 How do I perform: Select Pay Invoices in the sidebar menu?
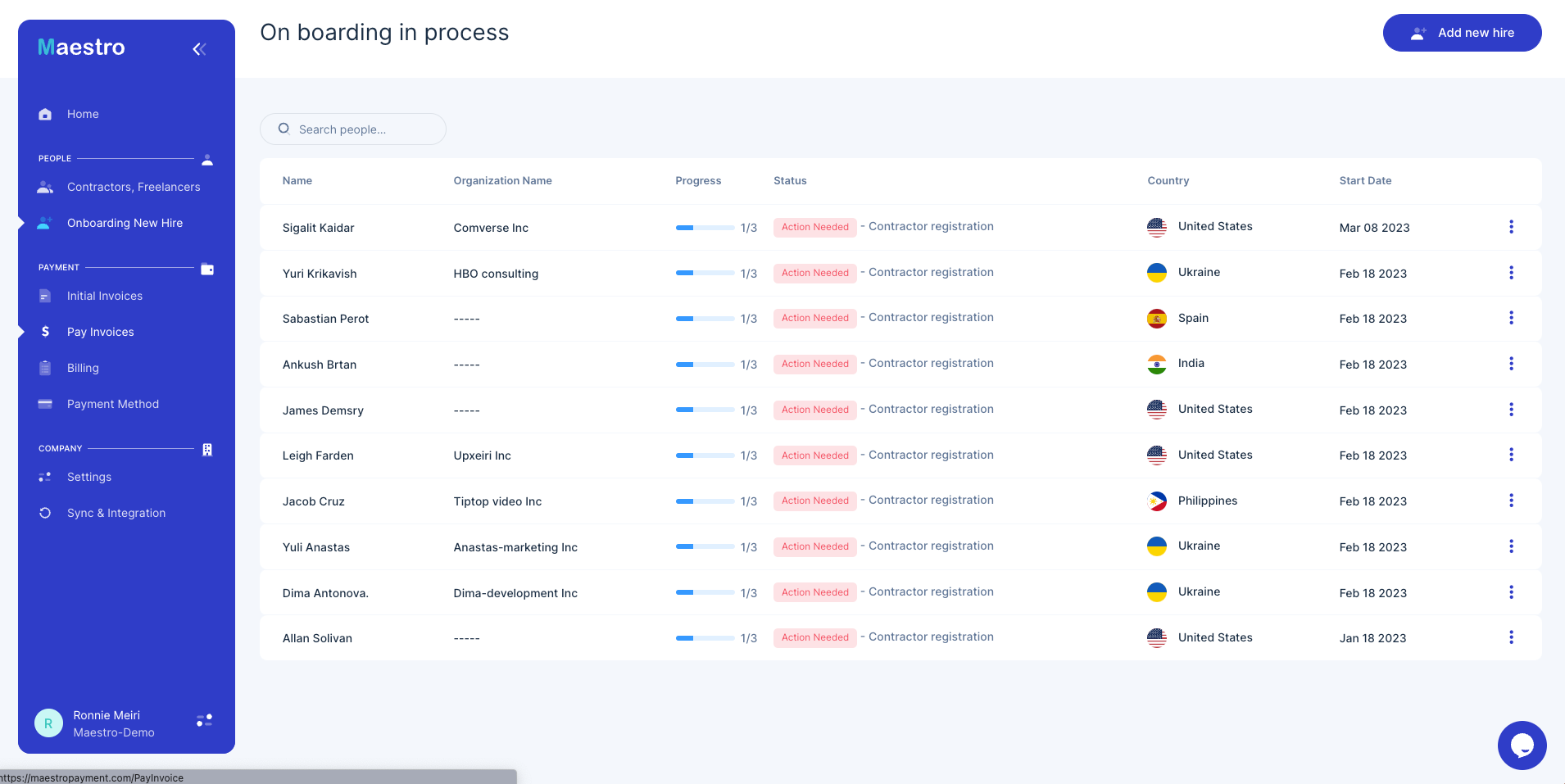tap(100, 332)
